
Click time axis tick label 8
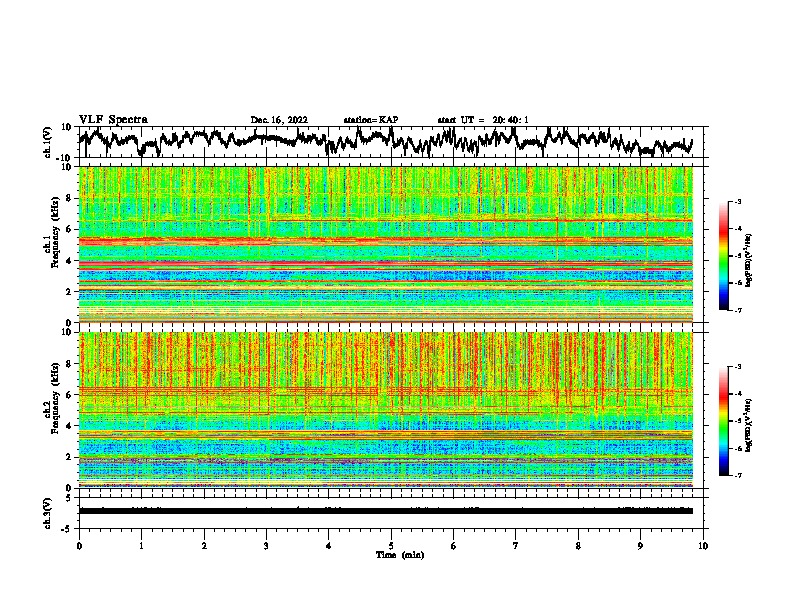pos(578,546)
